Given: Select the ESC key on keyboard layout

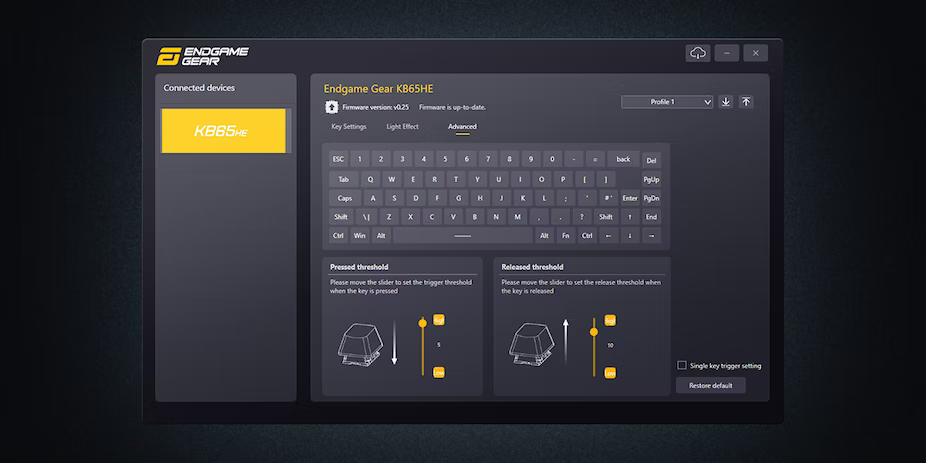Looking at the screenshot, I should click(x=338, y=159).
